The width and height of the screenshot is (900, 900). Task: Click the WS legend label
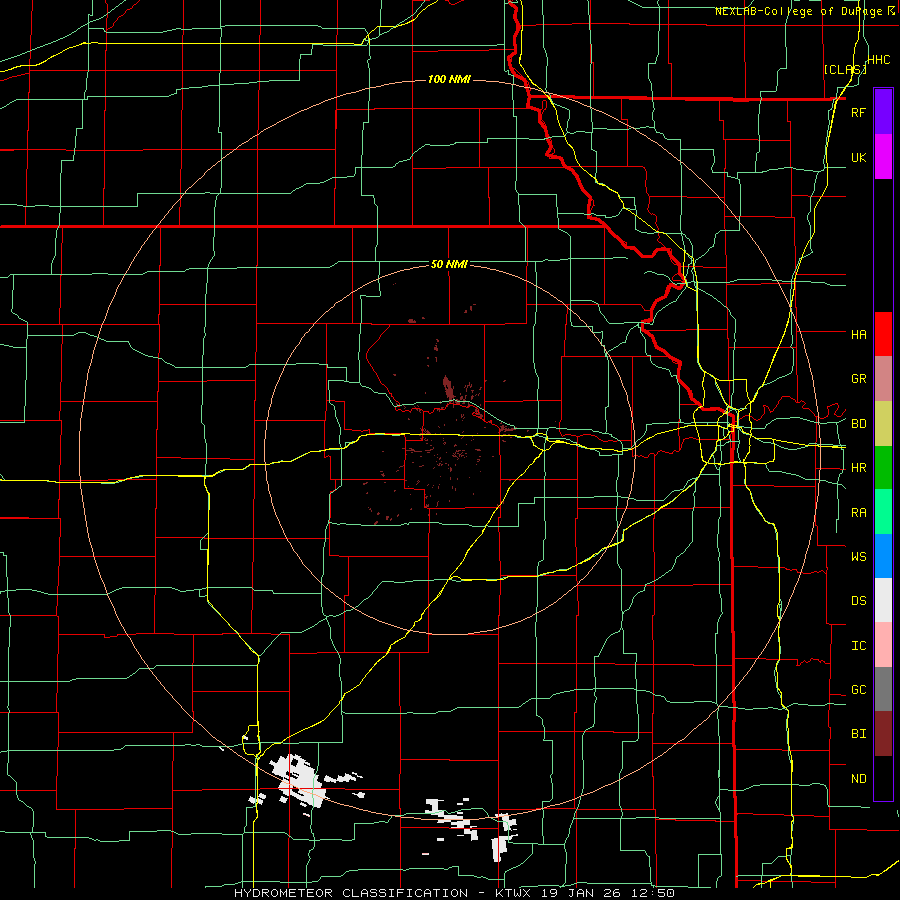pyautogui.click(x=858, y=556)
